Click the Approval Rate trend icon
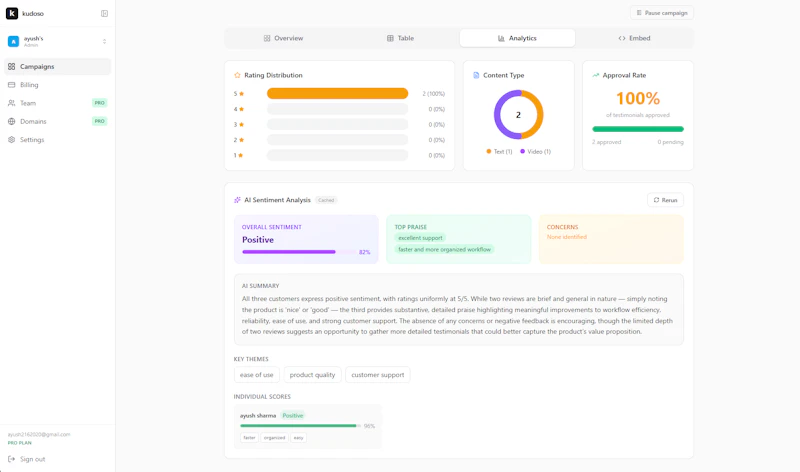Screen dimensions: 800x472 point(595,75)
